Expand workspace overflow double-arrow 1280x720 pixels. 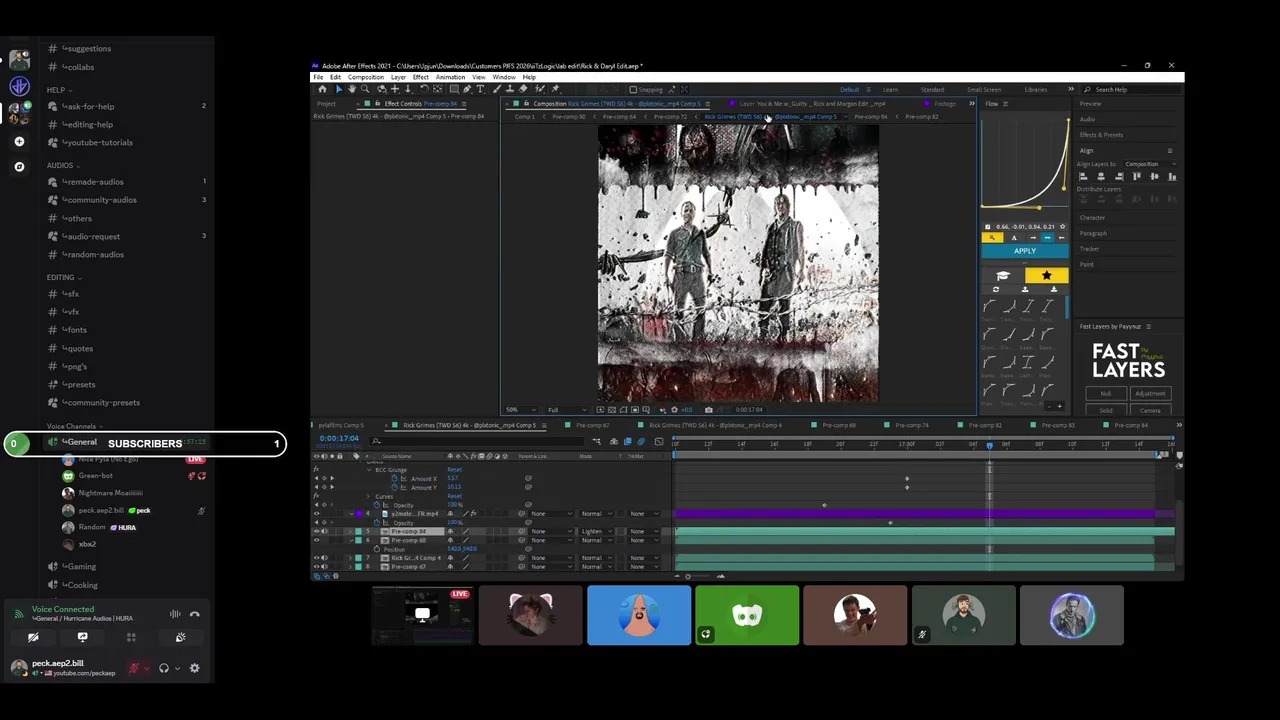pos(1070,89)
